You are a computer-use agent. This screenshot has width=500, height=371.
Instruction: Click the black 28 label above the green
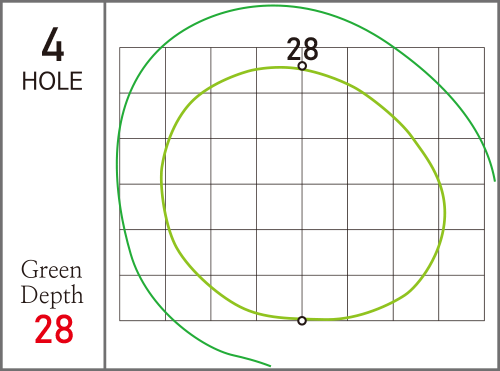pyautogui.click(x=302, y=49)
